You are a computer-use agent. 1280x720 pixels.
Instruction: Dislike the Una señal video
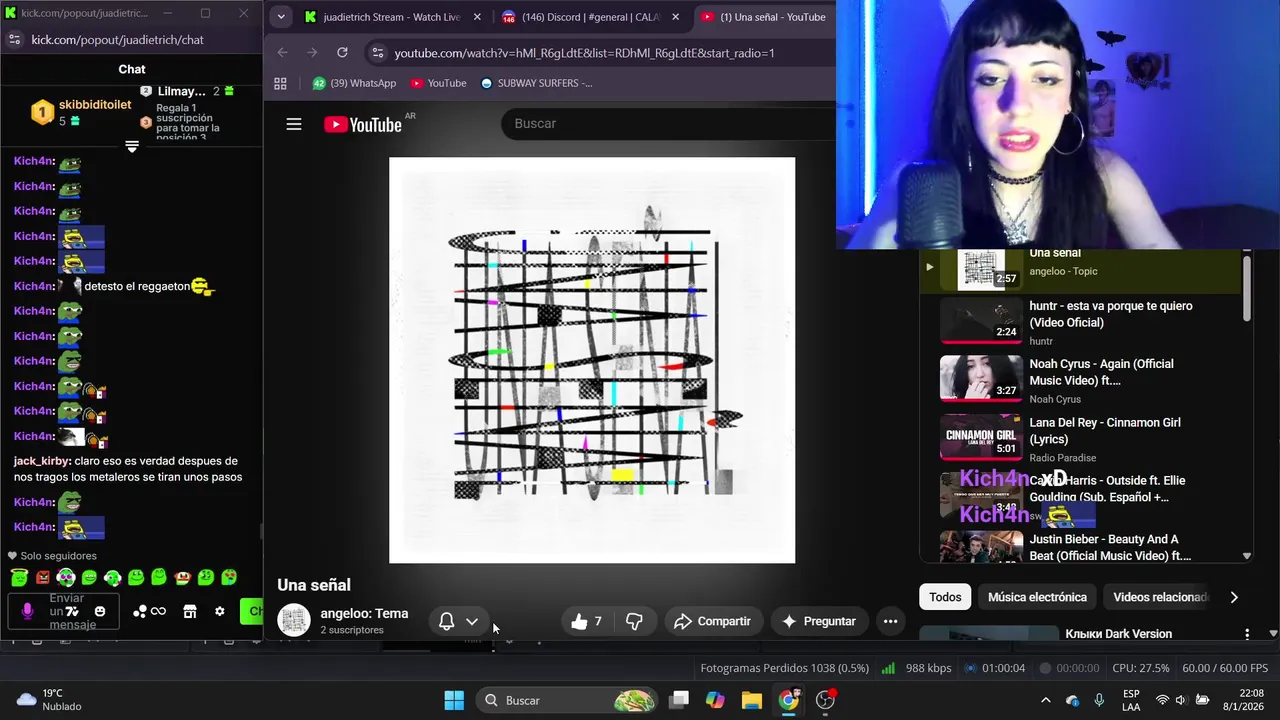pos(634,621)
